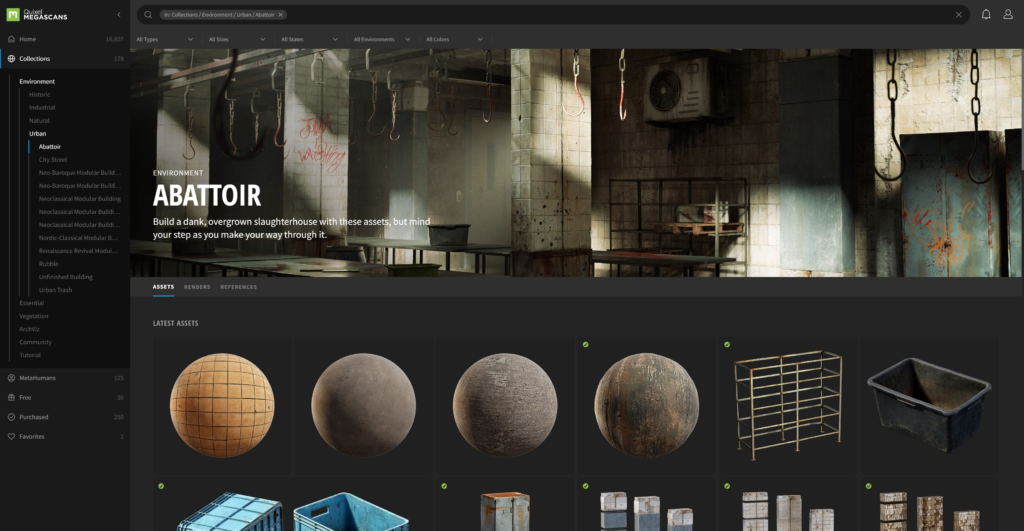Select Abattoir in the Urban list
The width and height of the screenshot is (1024, 531).
50,147
